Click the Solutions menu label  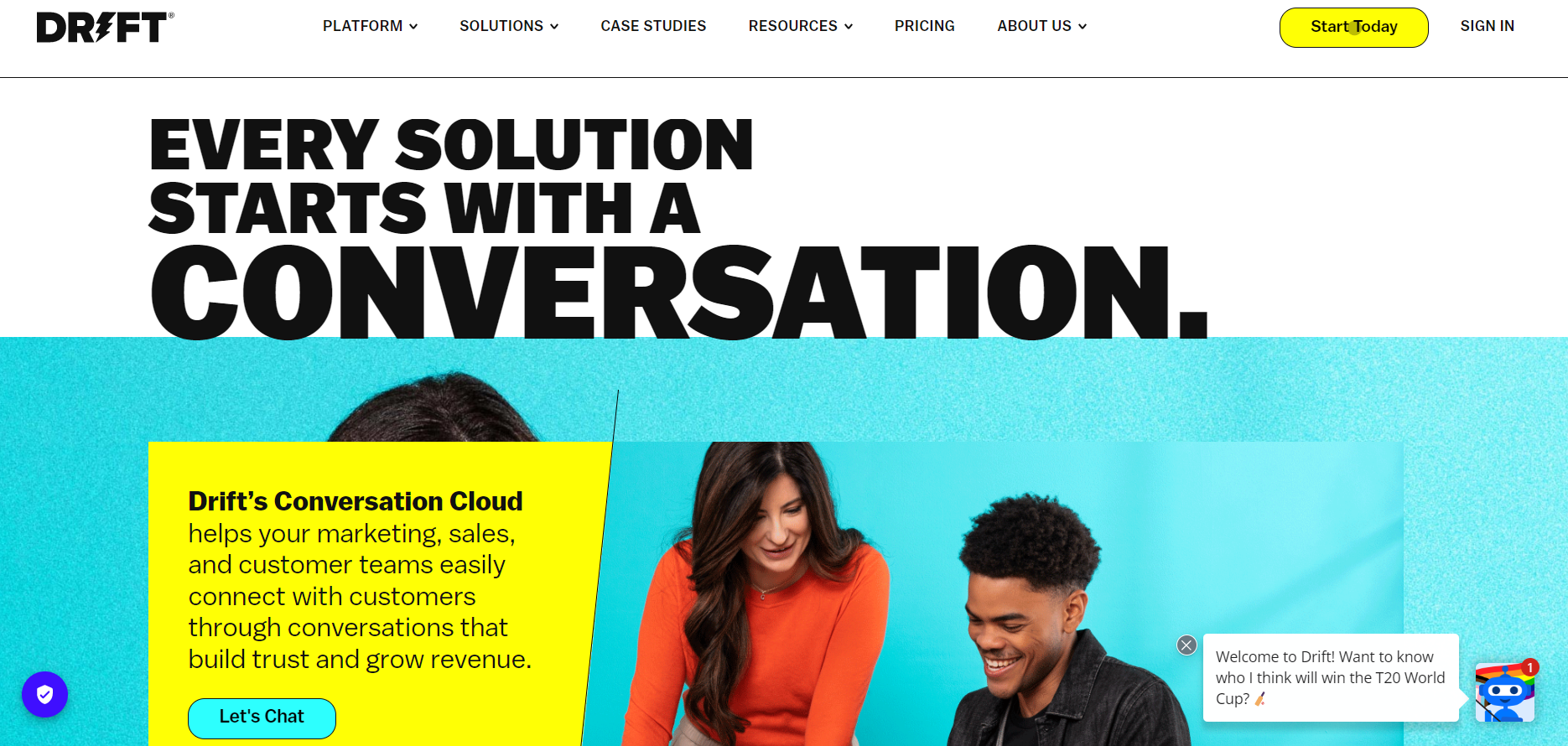pos(501,26)
